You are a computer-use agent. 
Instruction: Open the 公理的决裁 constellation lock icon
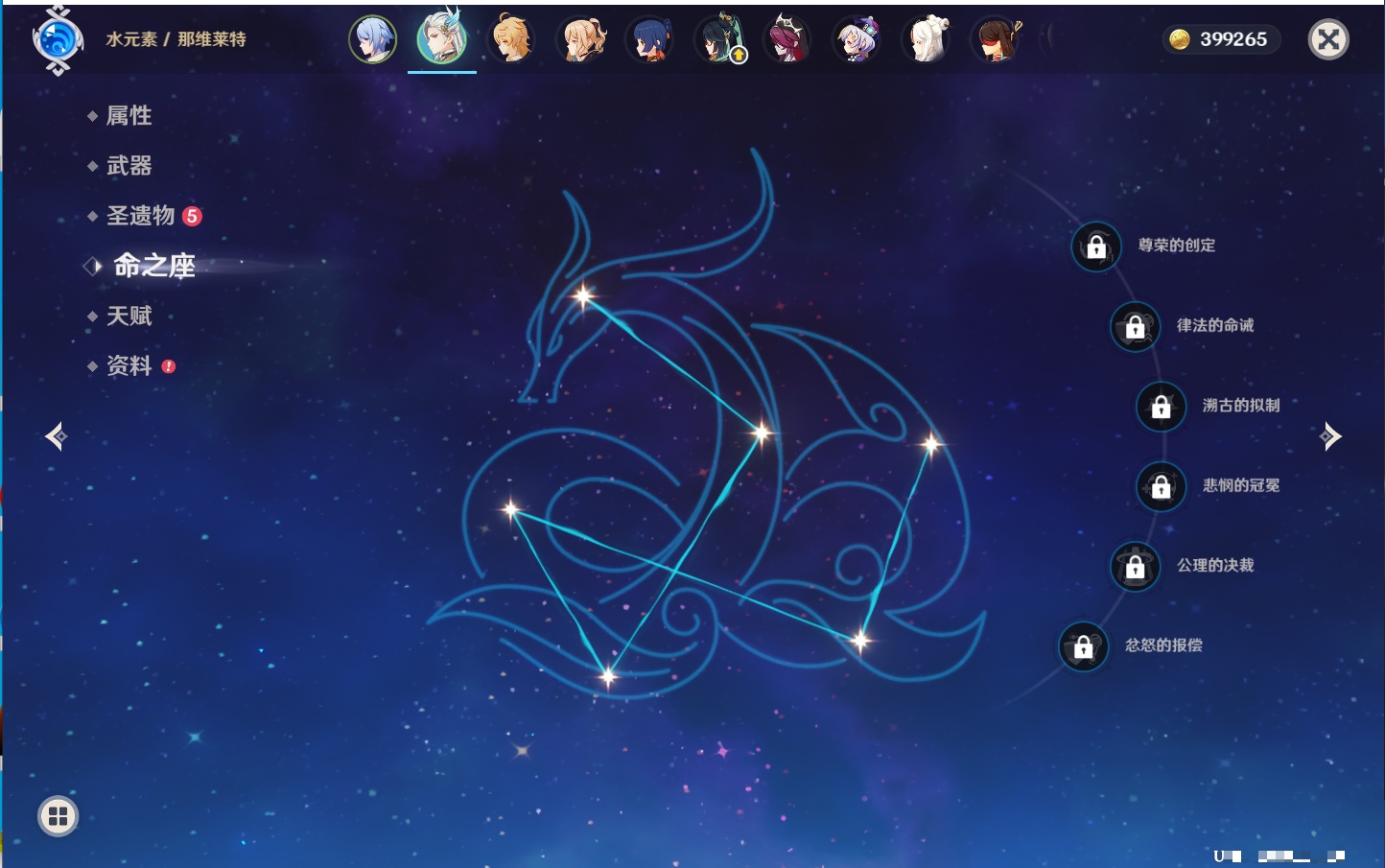(1135, 566)
